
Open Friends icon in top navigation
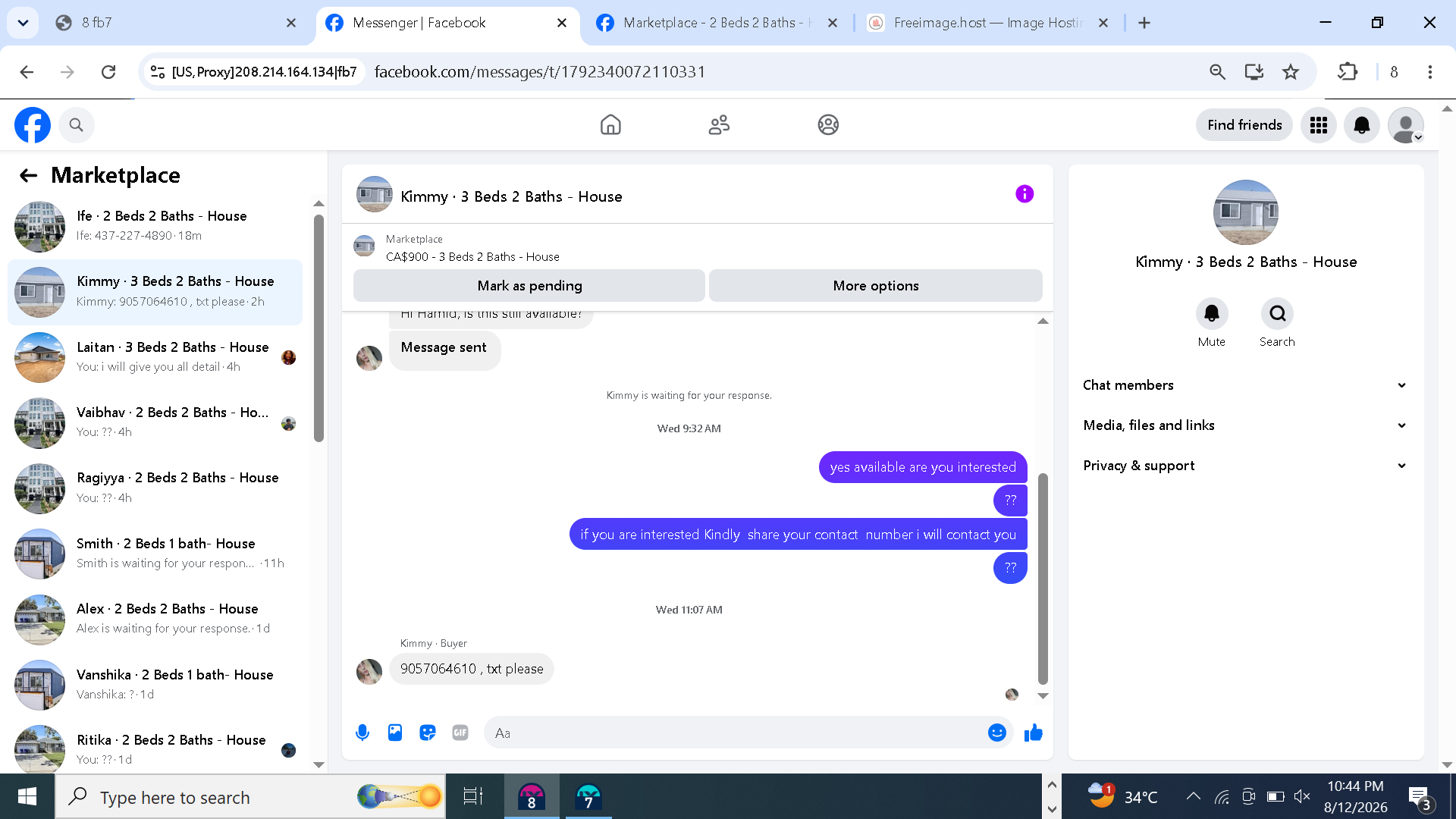719,125
